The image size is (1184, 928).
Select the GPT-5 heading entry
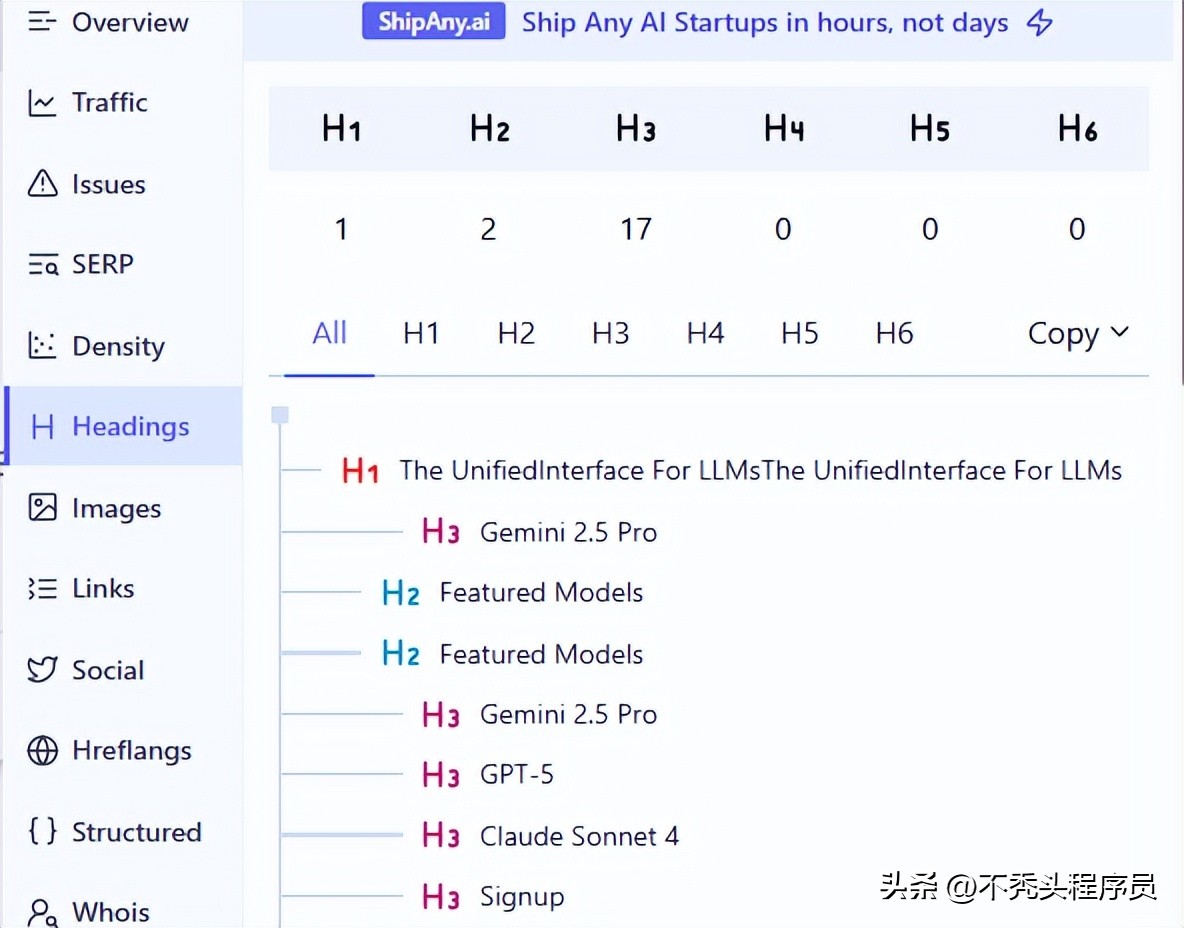click(x=516, y=775)
